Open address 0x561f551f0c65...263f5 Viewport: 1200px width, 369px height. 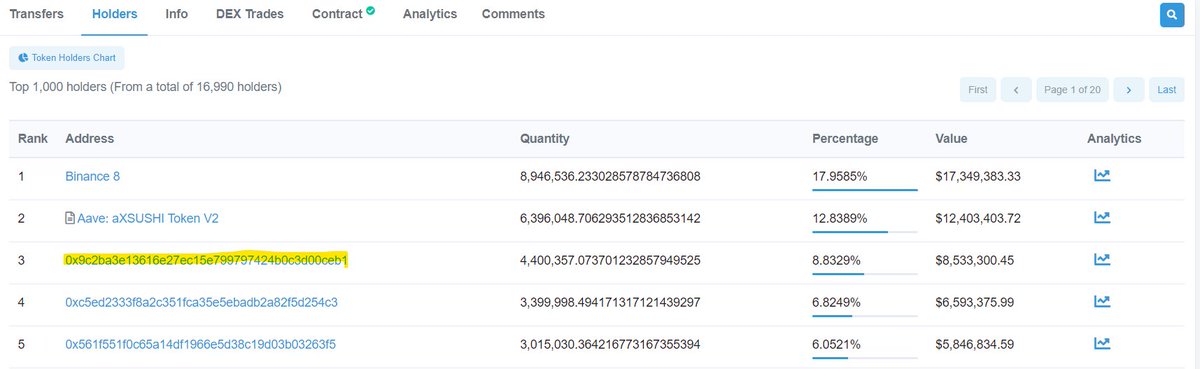[x=200, y=344]
